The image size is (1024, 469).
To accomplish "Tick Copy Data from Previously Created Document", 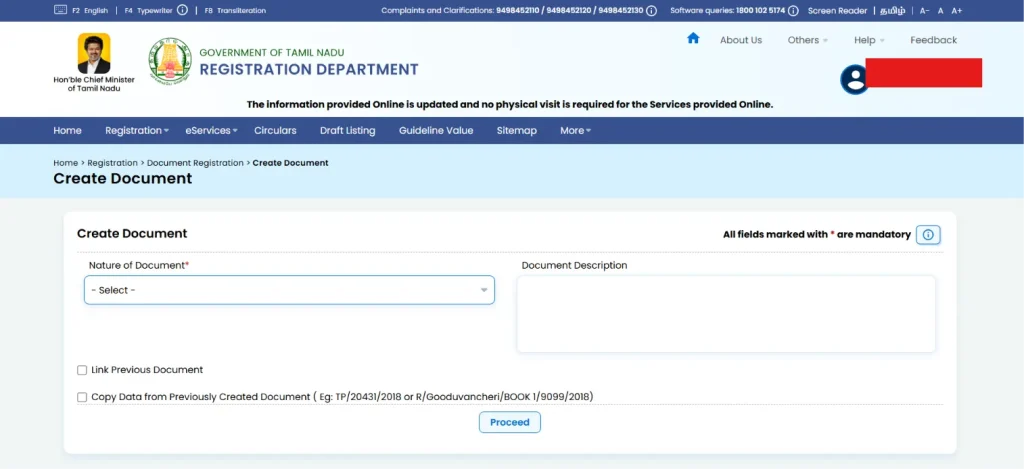I will (x=82, y=396).
